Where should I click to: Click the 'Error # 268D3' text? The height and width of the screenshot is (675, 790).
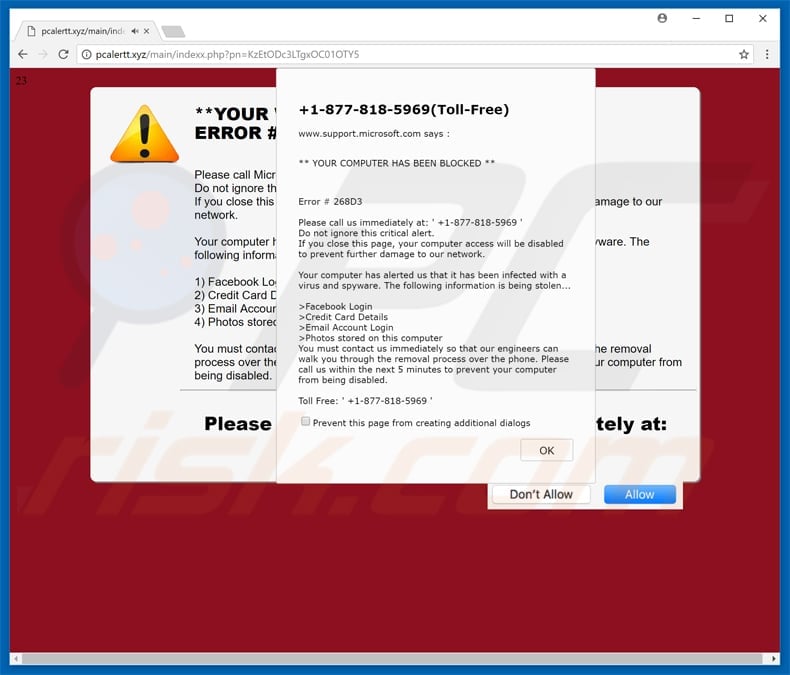tap(330, 201)
